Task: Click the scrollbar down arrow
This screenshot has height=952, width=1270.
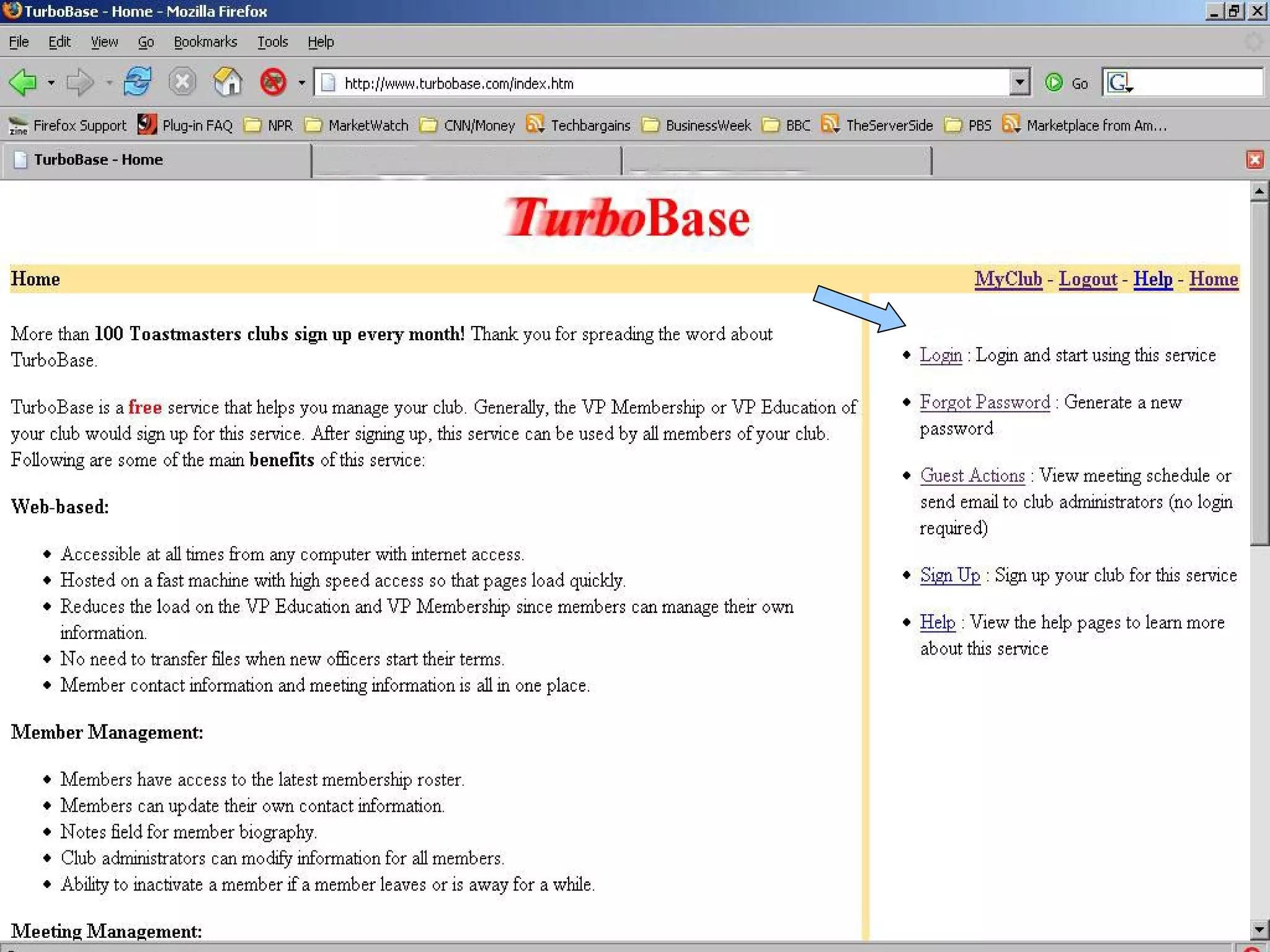Action: coord(1259,929)
